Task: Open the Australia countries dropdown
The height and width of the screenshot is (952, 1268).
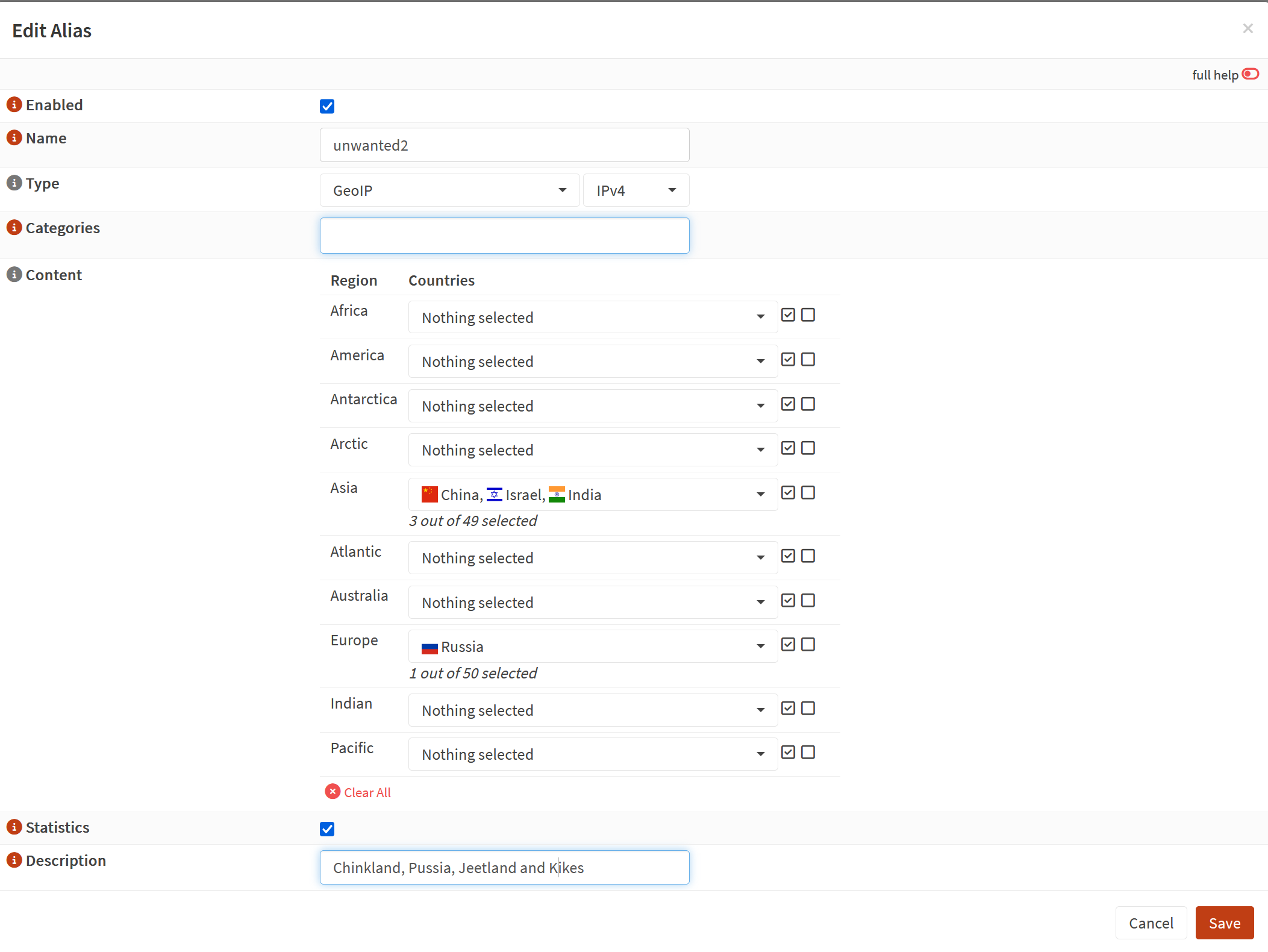Action: click(x=593, y=603)
